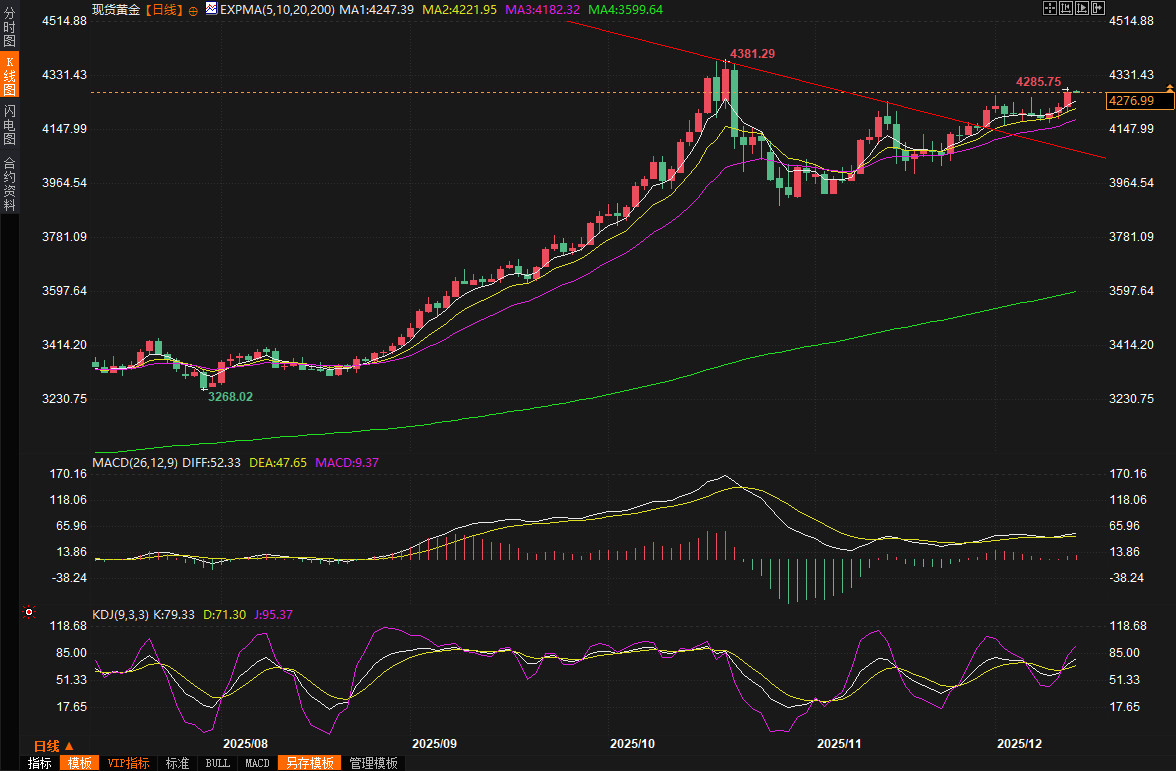Switch to the 分时图 tab
Image resolution: width=1176 pixels, height=771 pixels.
click(x=9, y=30)
